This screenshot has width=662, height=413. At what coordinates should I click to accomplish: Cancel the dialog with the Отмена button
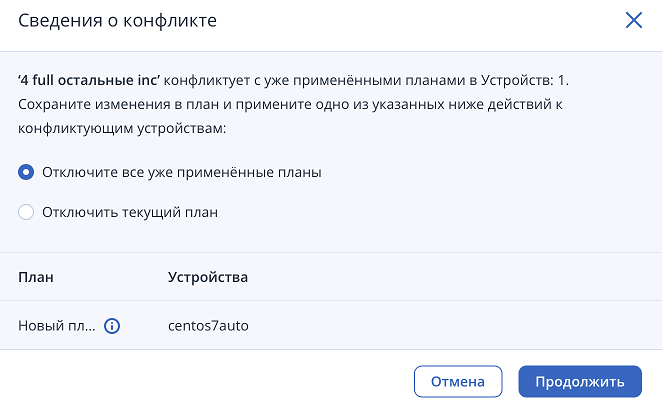(x=458, y=381)
